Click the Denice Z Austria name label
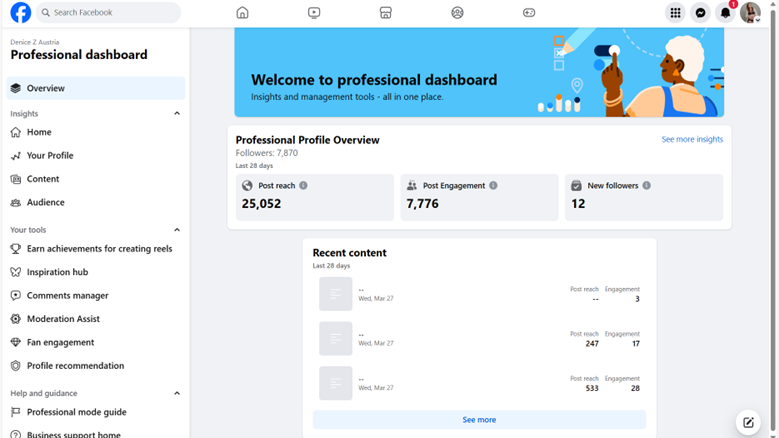779x438 pixels. coord(35,42)
